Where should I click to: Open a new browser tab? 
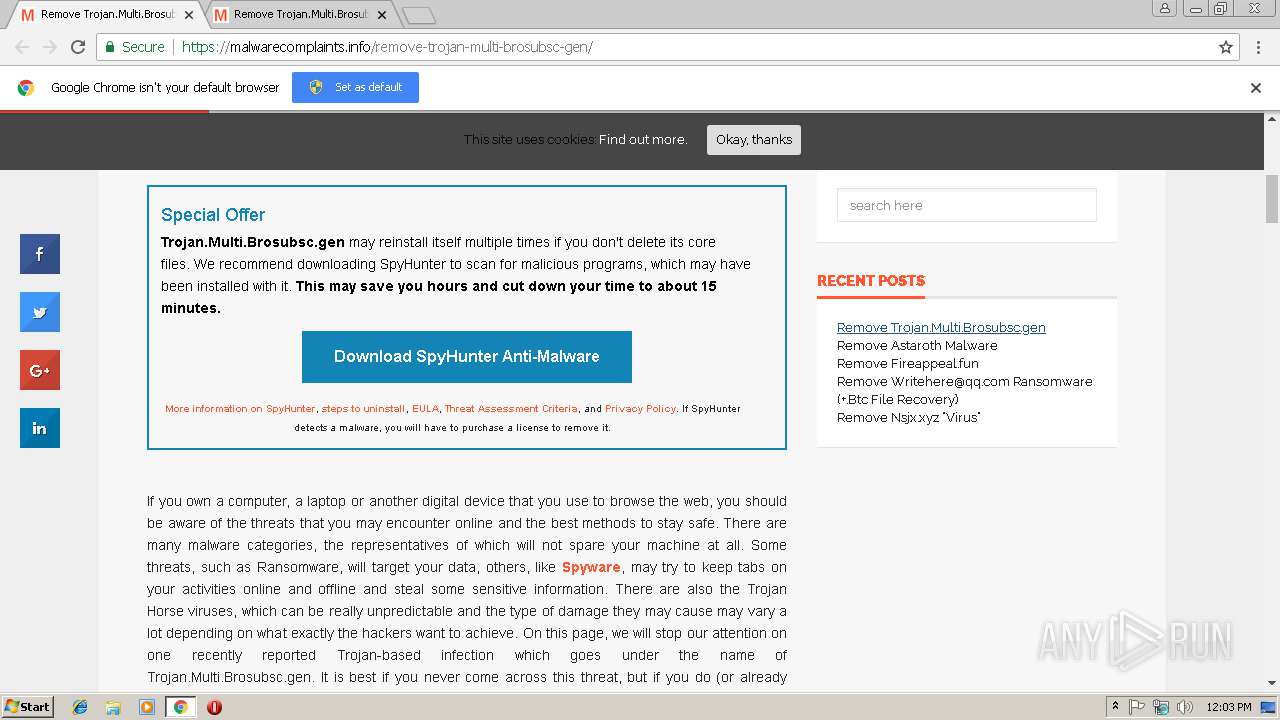(418, 15)
